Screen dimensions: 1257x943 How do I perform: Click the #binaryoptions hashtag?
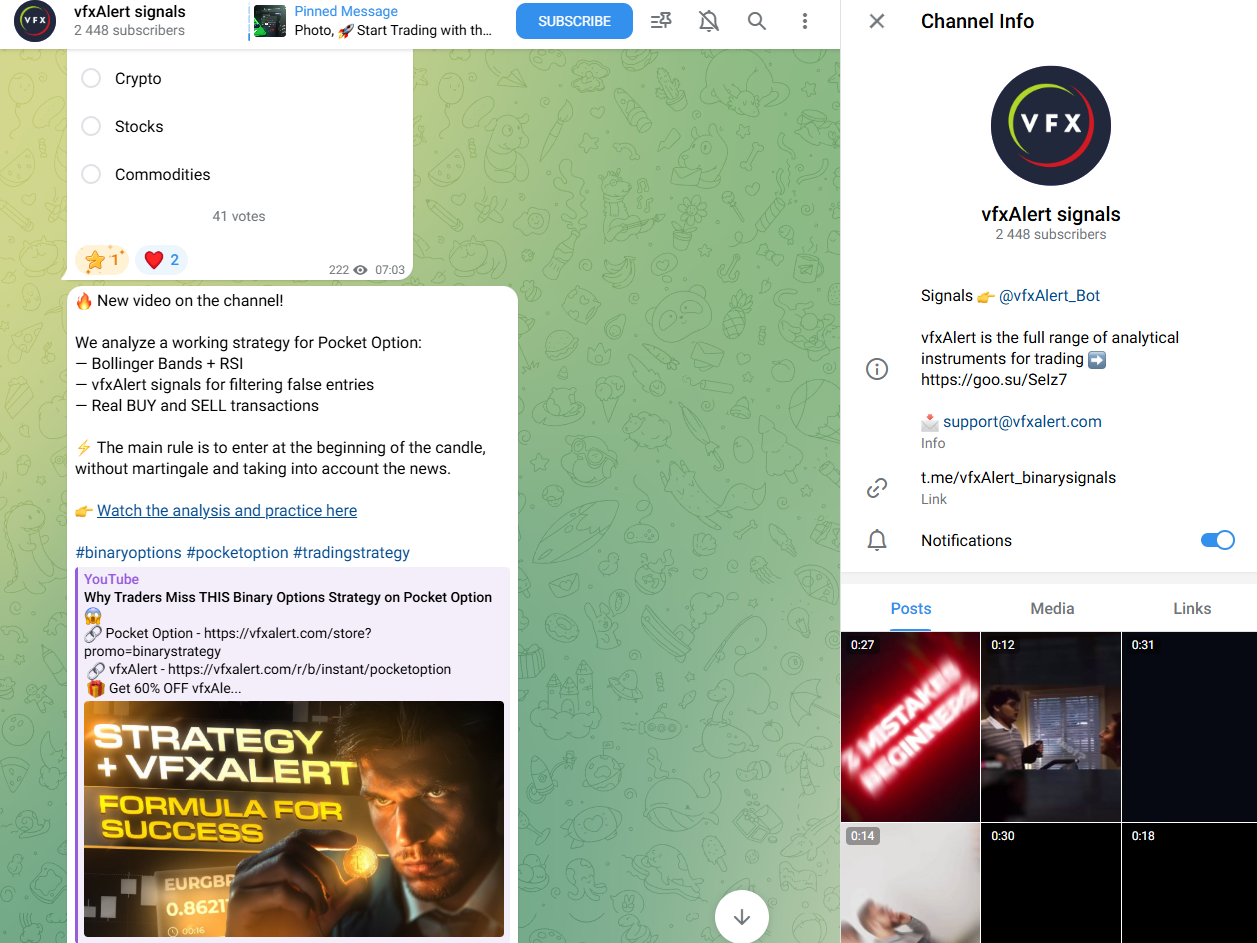[128, 553]
